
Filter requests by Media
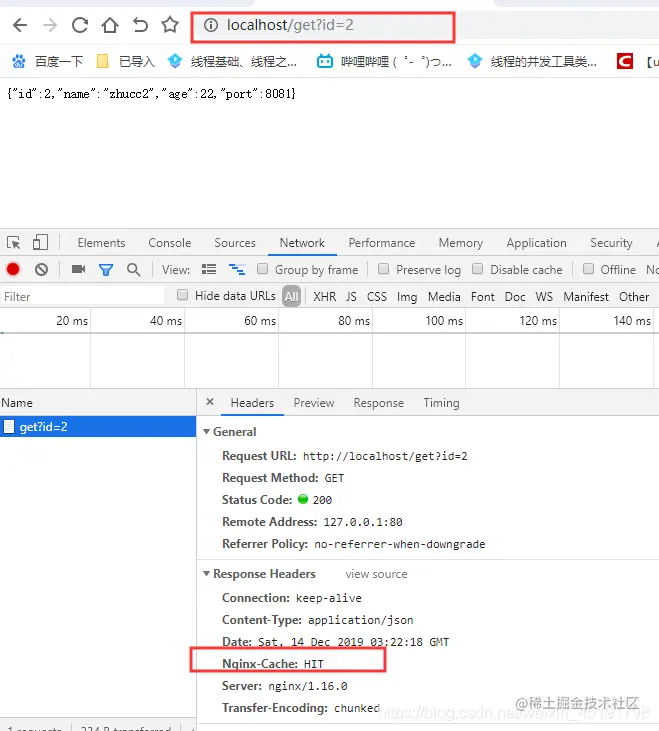click(x=444, y=297)
